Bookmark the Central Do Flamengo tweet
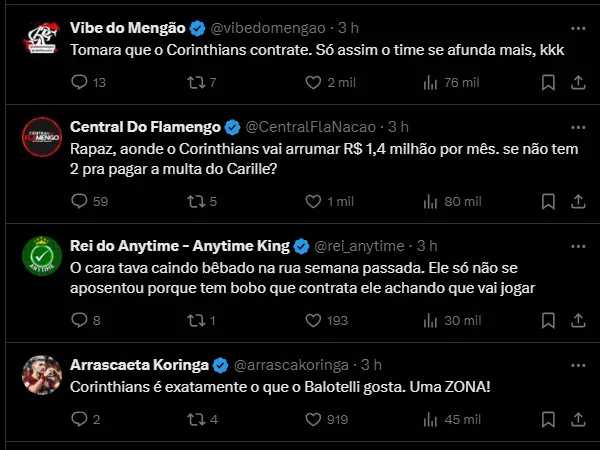The height and width of the screenshot is (450, 600). tap(547, 201)
